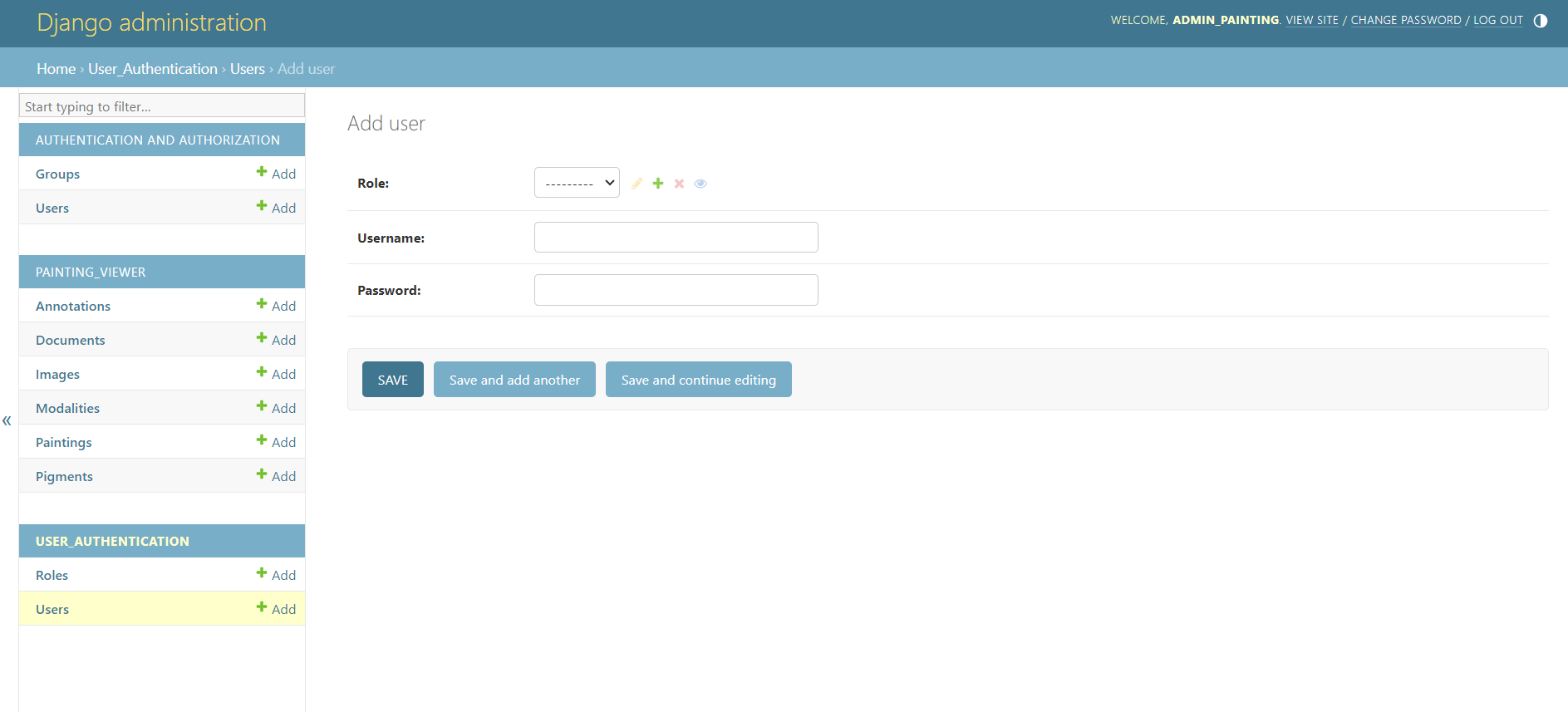Open Documents in the sidebar
This screenshot has width=1568, height=712.
(x=71, y=341)
